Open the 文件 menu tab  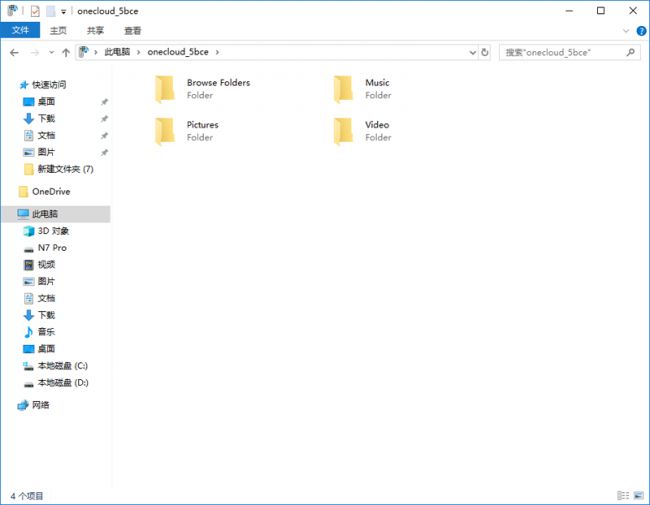pos(20,31)
